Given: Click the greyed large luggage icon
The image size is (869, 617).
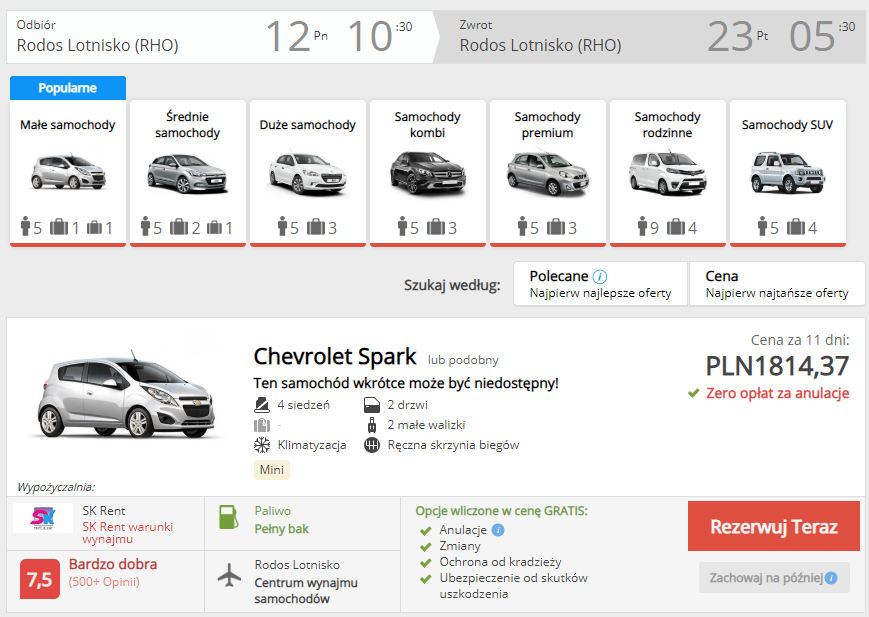Looking at the screenshot, I should (262, 425).
